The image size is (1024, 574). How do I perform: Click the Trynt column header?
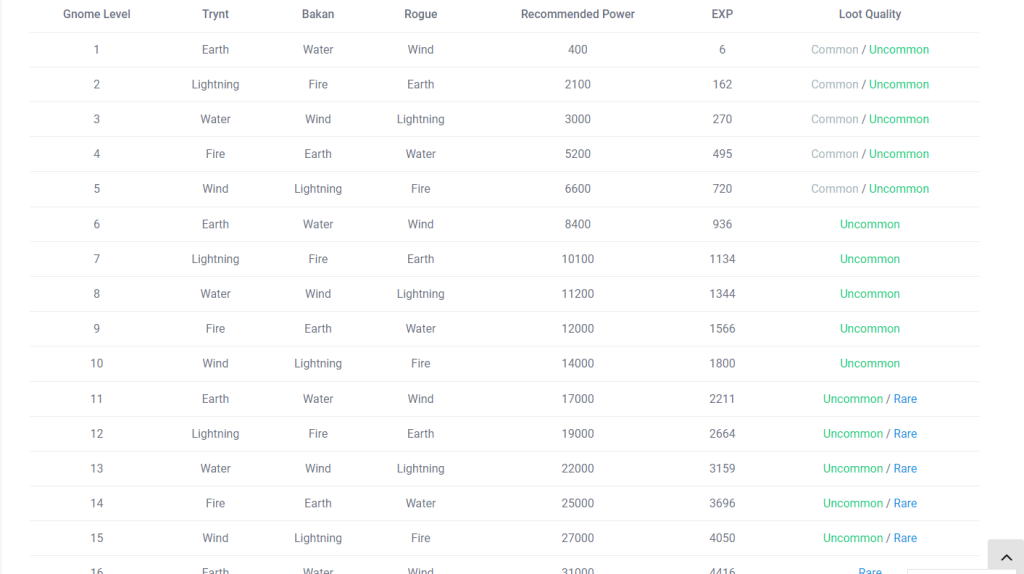coord(215,14)
